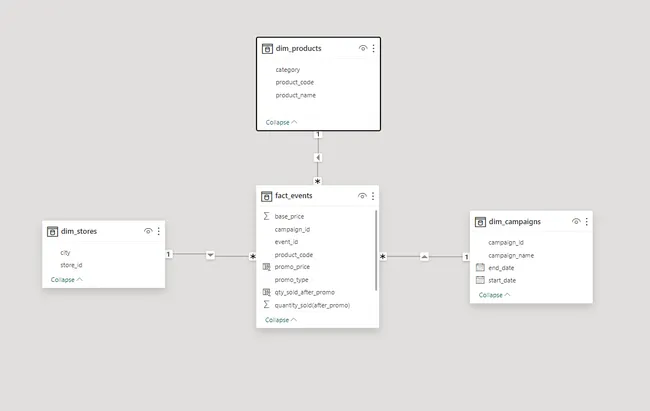Toggle visibility of dim_products table
This screenshot has width=650, height=411.
click(x=363, y=49)
